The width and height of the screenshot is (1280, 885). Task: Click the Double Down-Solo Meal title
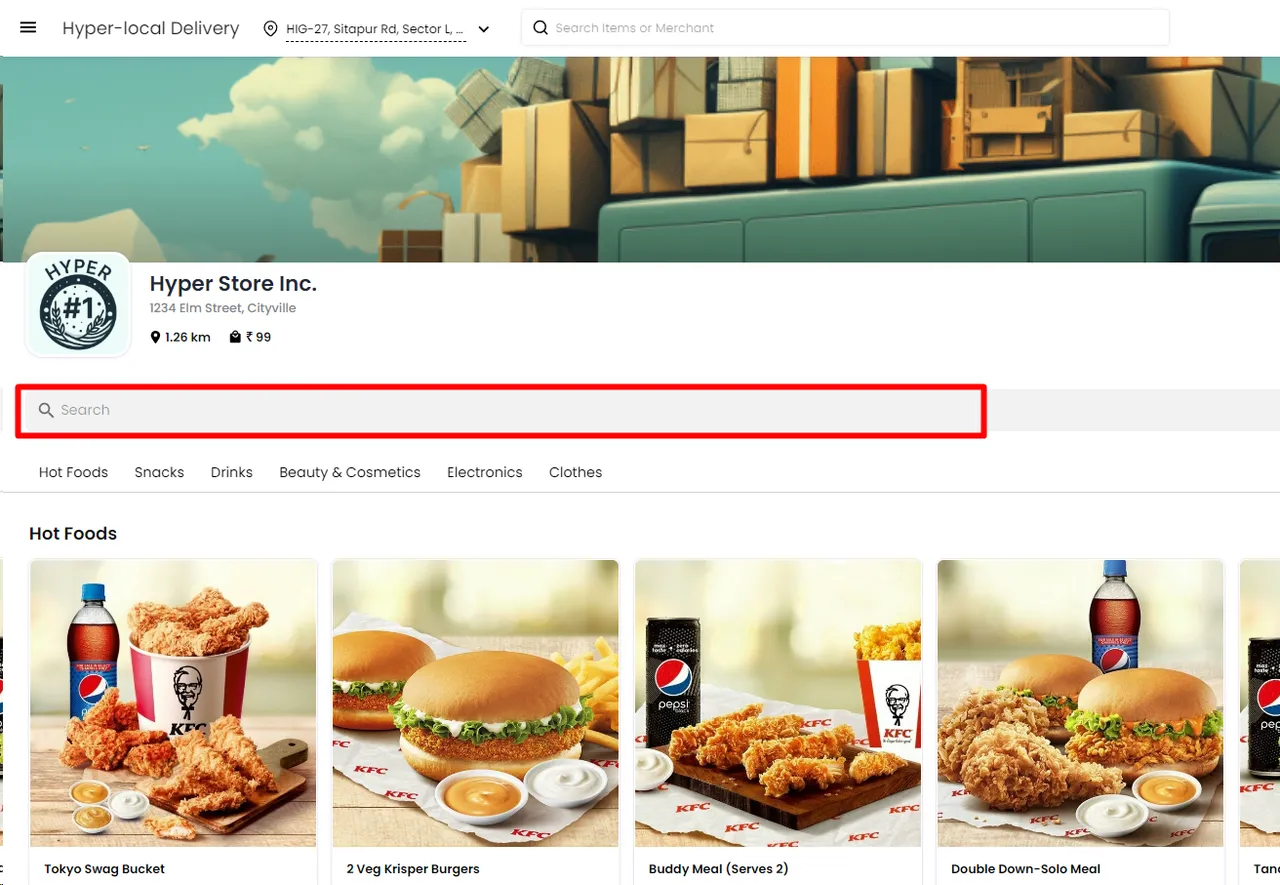tap(1026, 869)
